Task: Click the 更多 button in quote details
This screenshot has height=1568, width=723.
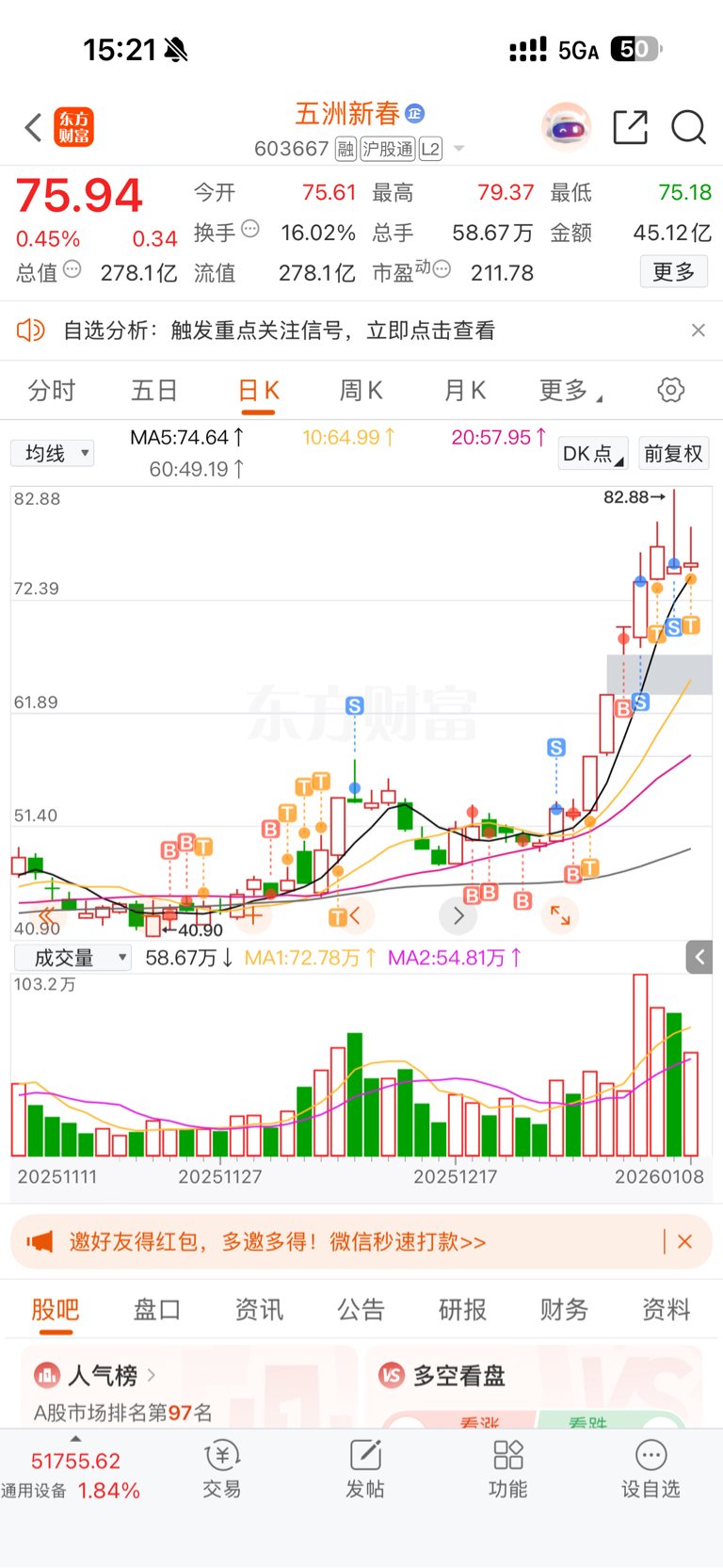Action: pyautogui.click(x=674, y=272)
